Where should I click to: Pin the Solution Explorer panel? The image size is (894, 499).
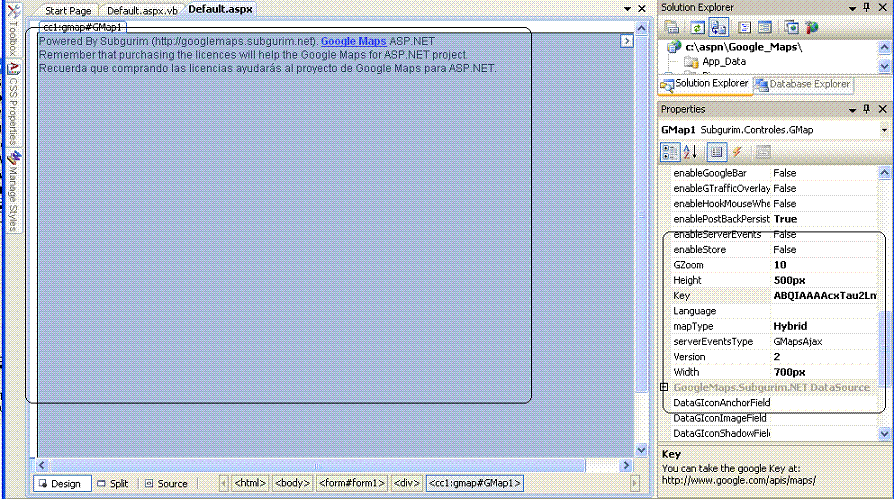tap(867, 7)
